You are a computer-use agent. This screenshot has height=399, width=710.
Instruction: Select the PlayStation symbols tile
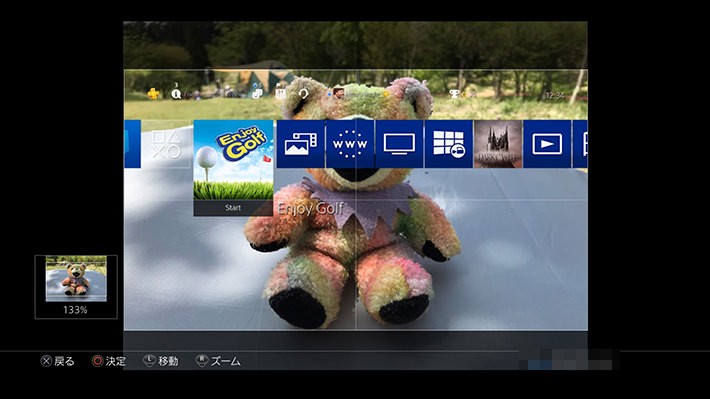point(167,144)
